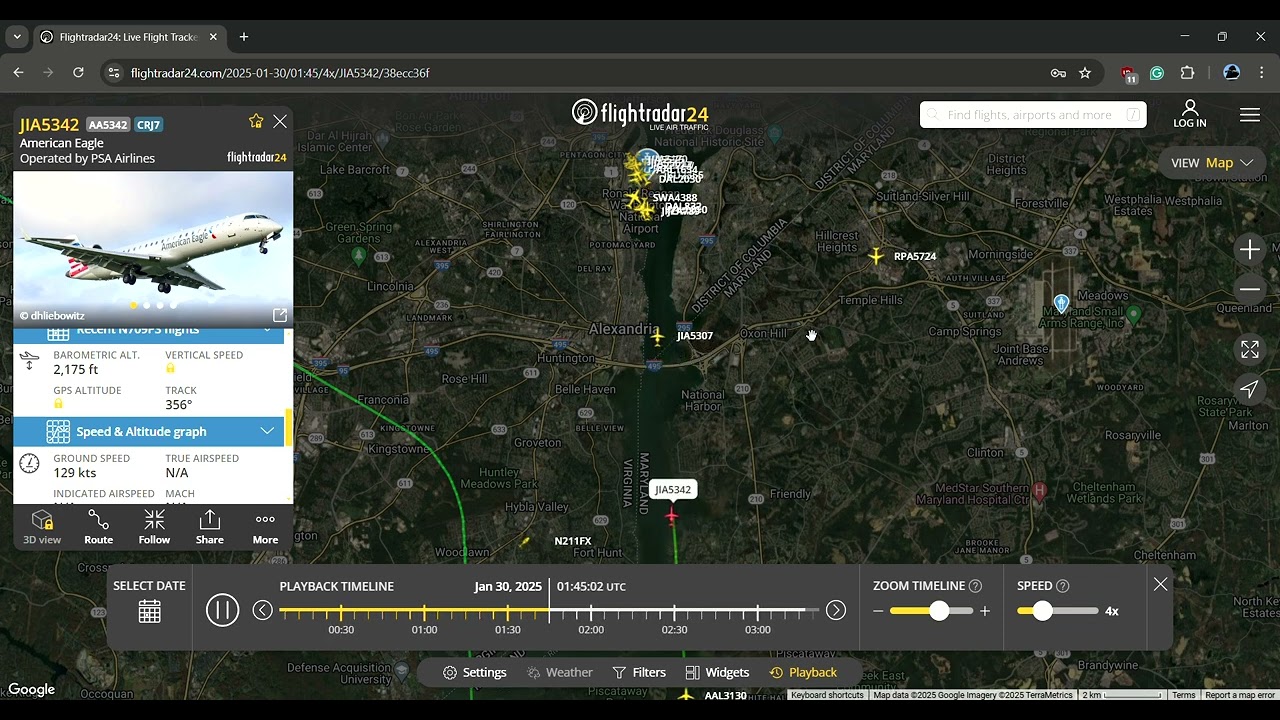Center map on my location

(1250, 389)
